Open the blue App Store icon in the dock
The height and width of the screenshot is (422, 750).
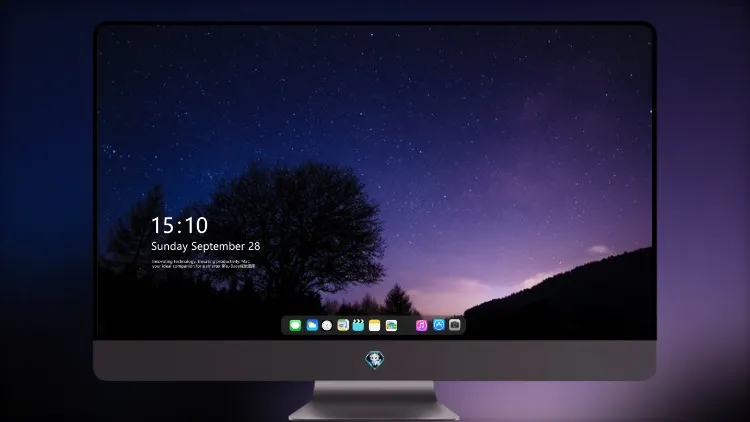pos(439,325)
